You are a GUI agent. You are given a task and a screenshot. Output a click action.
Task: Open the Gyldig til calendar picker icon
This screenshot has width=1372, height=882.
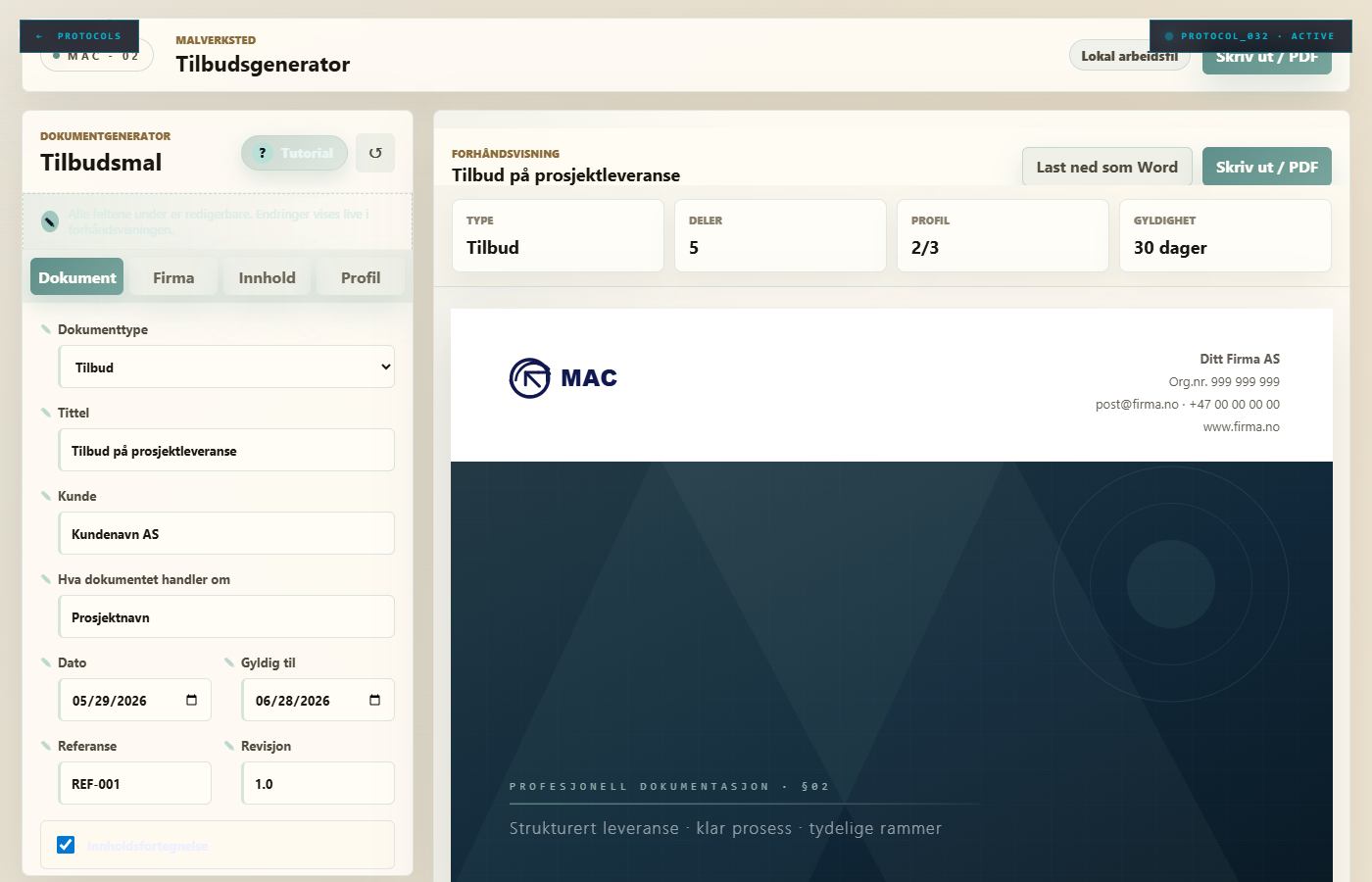point(374,700)
